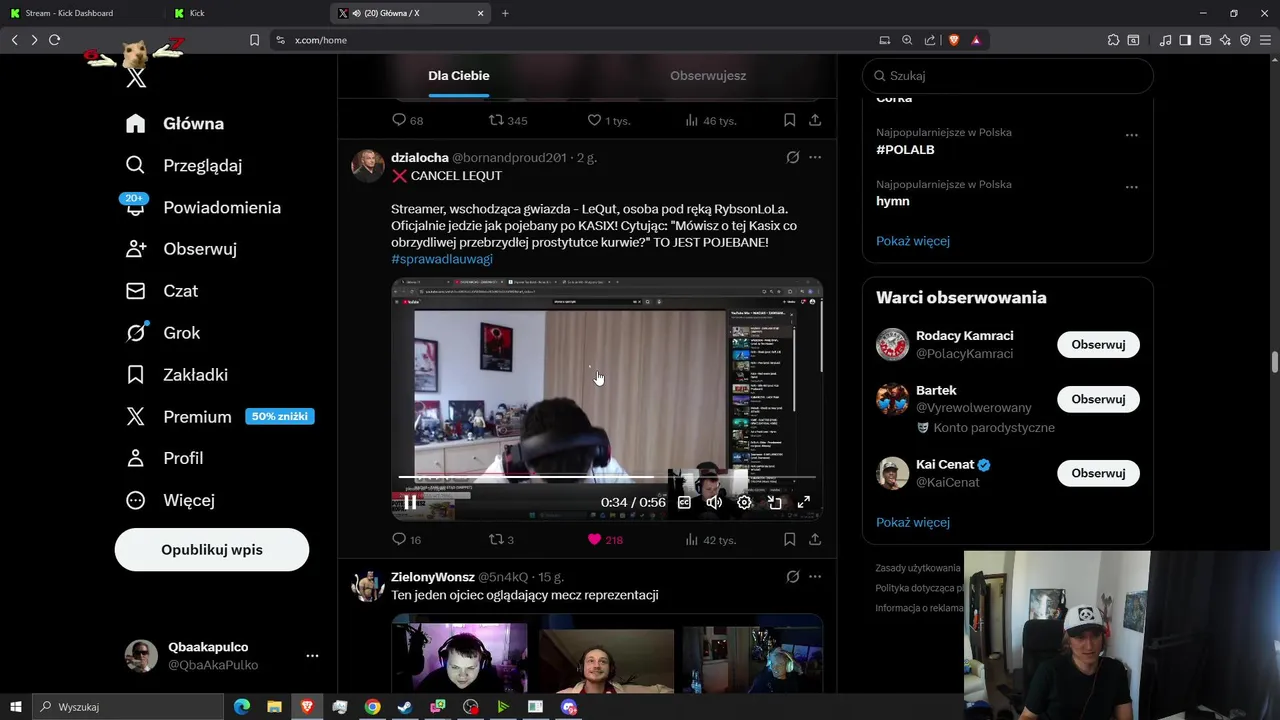Follow Rodacy Kamraci via Obserwuj button
This screenshot has height=720, width=1280.
pos(1098,345)
